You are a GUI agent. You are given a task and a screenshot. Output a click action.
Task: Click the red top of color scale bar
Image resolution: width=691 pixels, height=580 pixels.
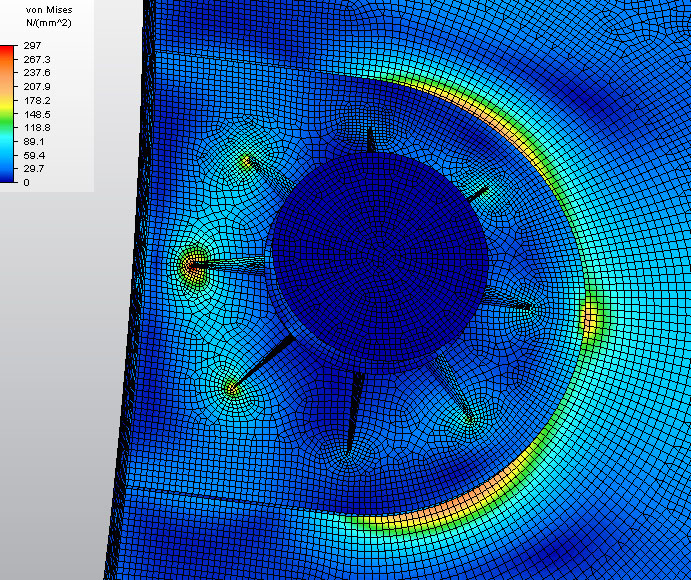click(8, 48)
